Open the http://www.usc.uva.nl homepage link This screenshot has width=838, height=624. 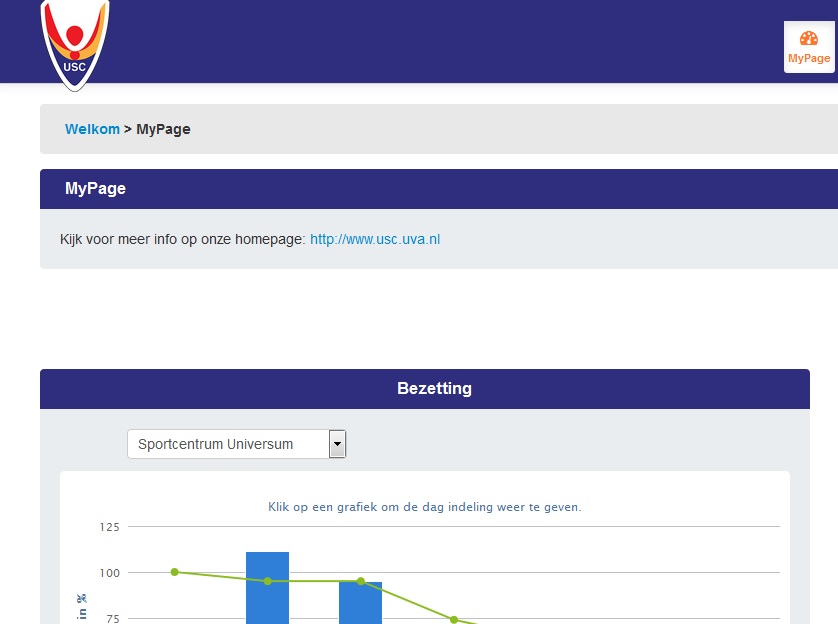point(375,239)
